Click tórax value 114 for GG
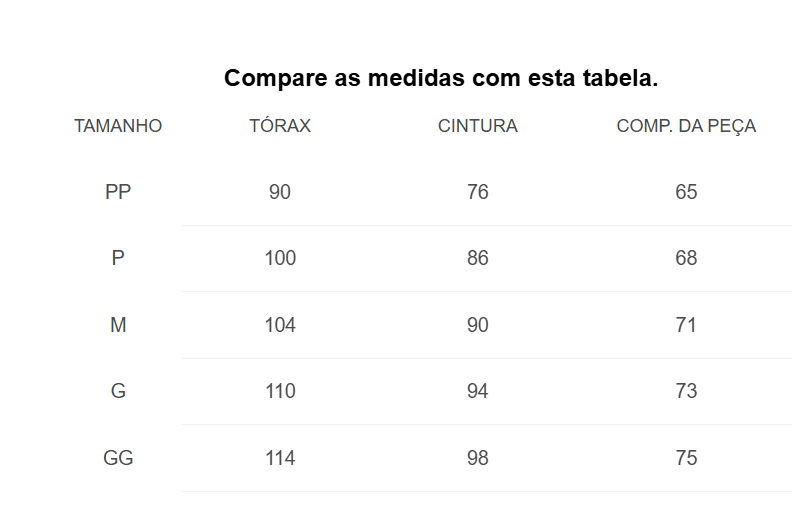The width and height of the screenshot is (792, 506). 280,458
